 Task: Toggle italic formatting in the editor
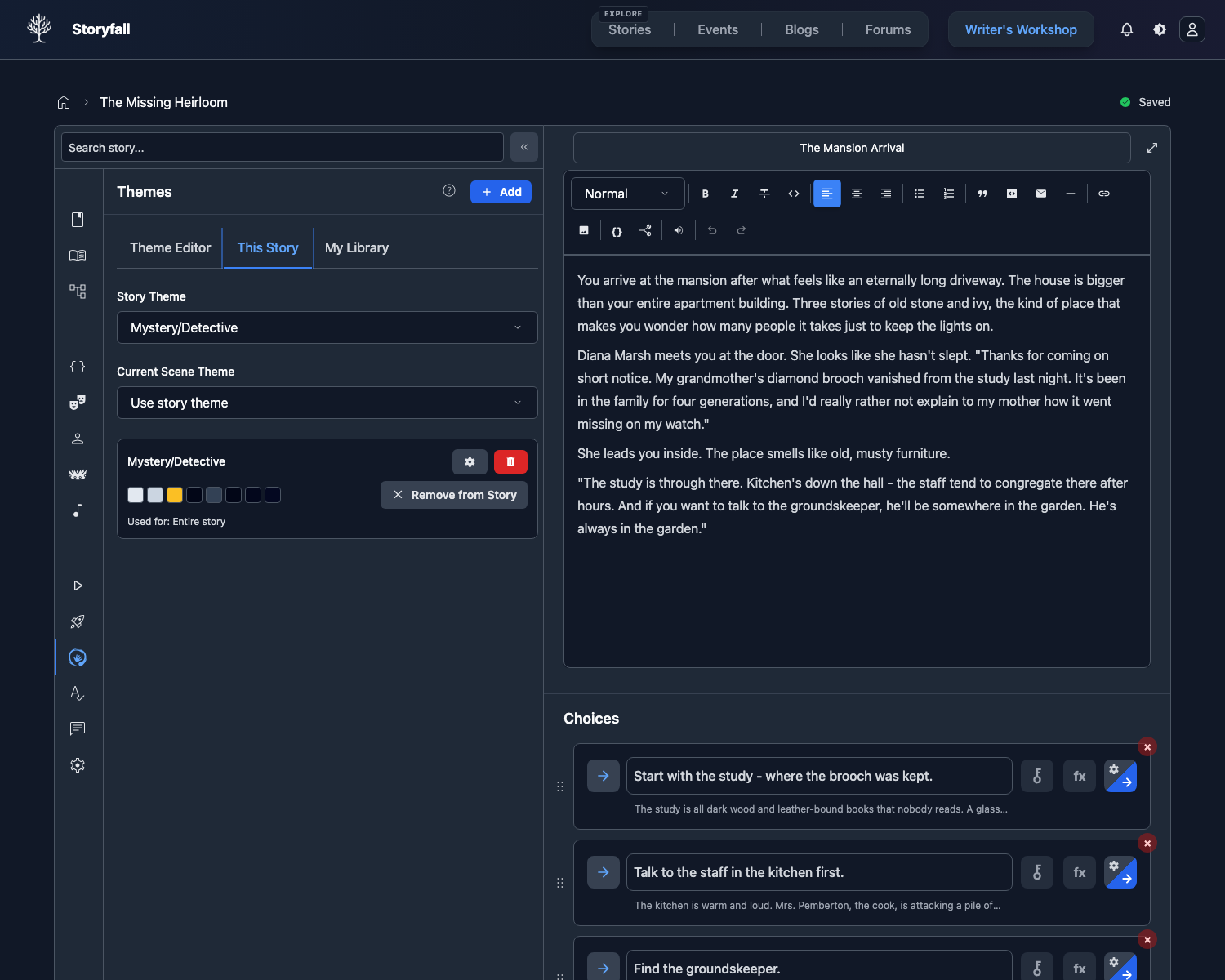pos(734,194)
